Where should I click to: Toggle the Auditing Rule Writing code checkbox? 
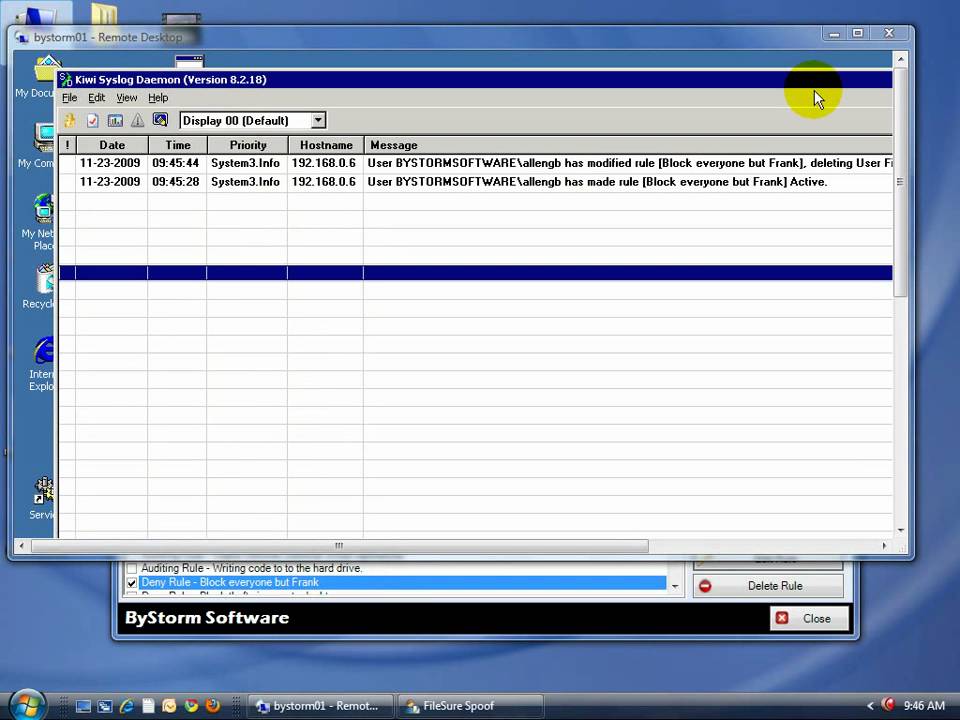click(x=132, y=568)
